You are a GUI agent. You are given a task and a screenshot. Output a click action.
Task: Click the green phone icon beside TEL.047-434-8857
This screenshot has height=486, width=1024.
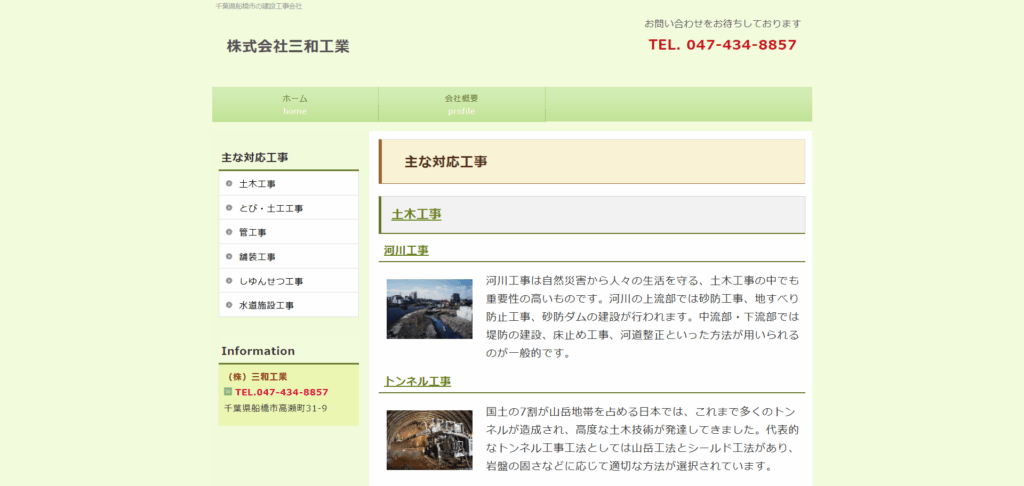click(228, 392)
